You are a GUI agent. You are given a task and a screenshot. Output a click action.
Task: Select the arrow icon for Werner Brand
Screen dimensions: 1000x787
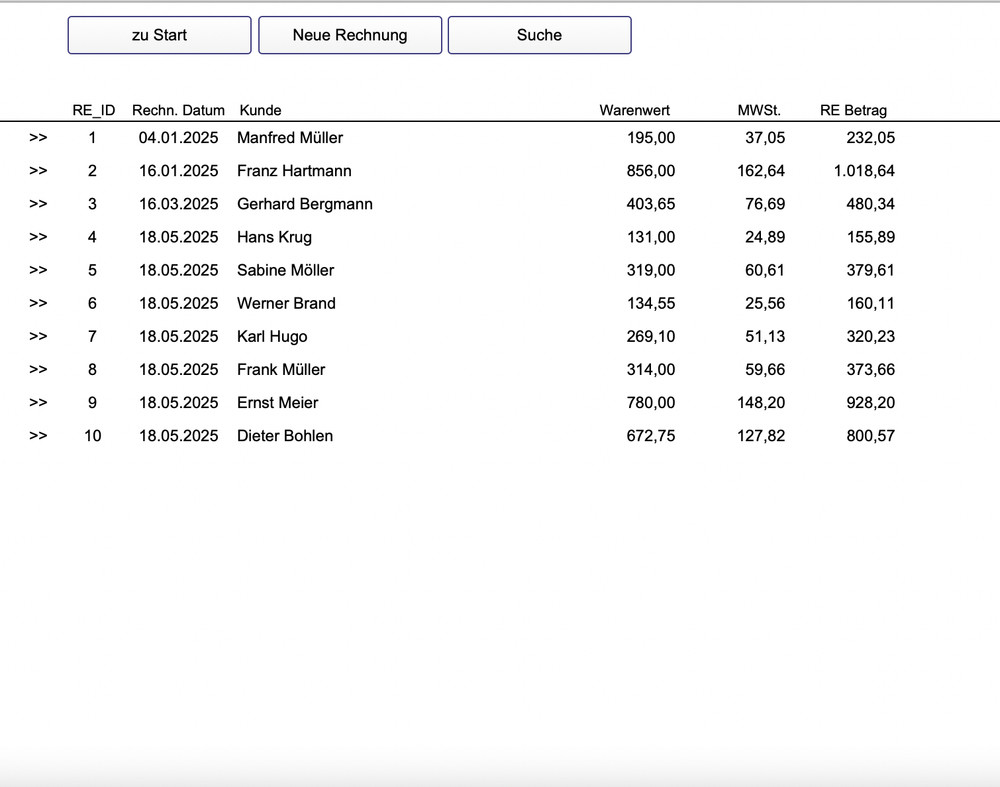38,303
